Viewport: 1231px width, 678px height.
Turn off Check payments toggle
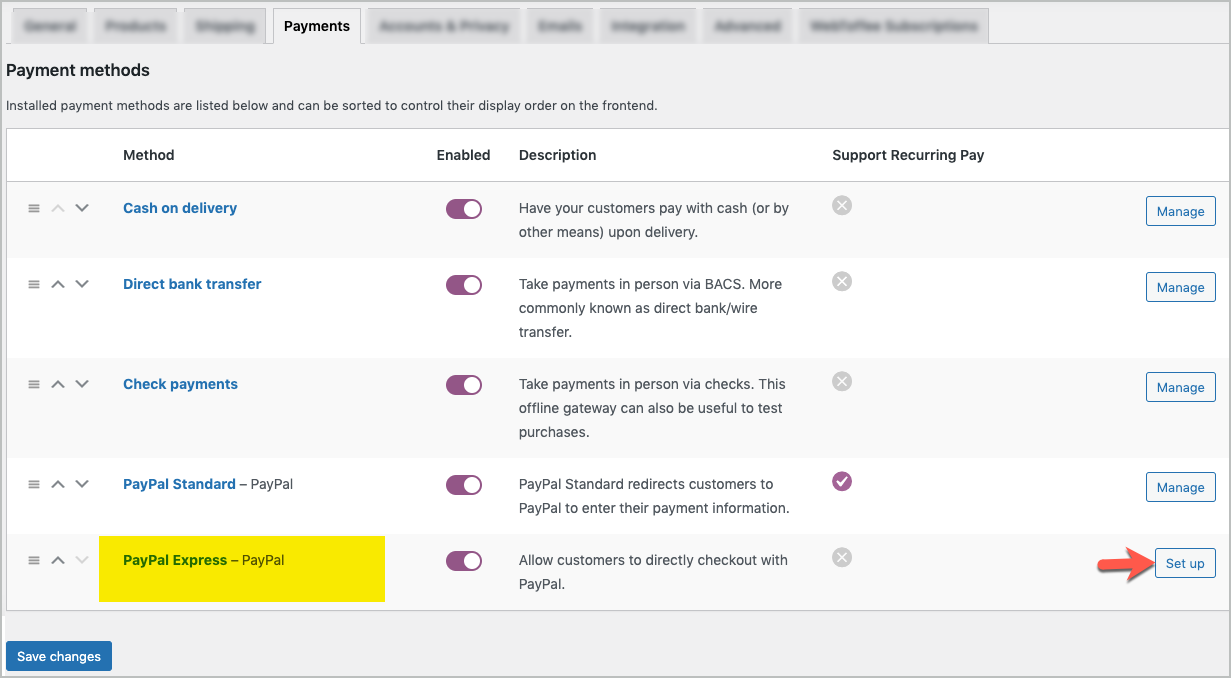point(464,385)
